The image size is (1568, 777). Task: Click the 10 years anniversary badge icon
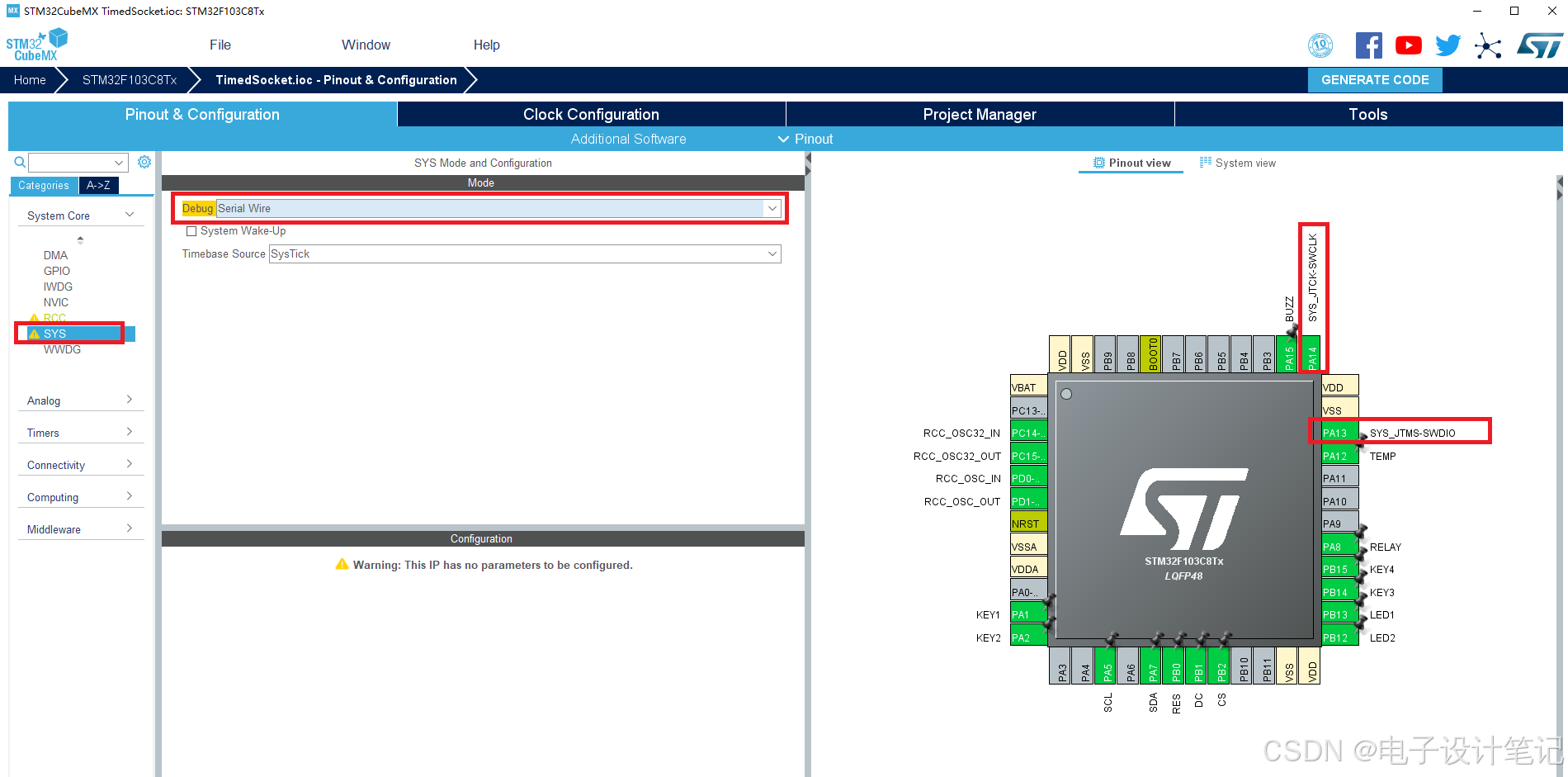point(1320,45)
